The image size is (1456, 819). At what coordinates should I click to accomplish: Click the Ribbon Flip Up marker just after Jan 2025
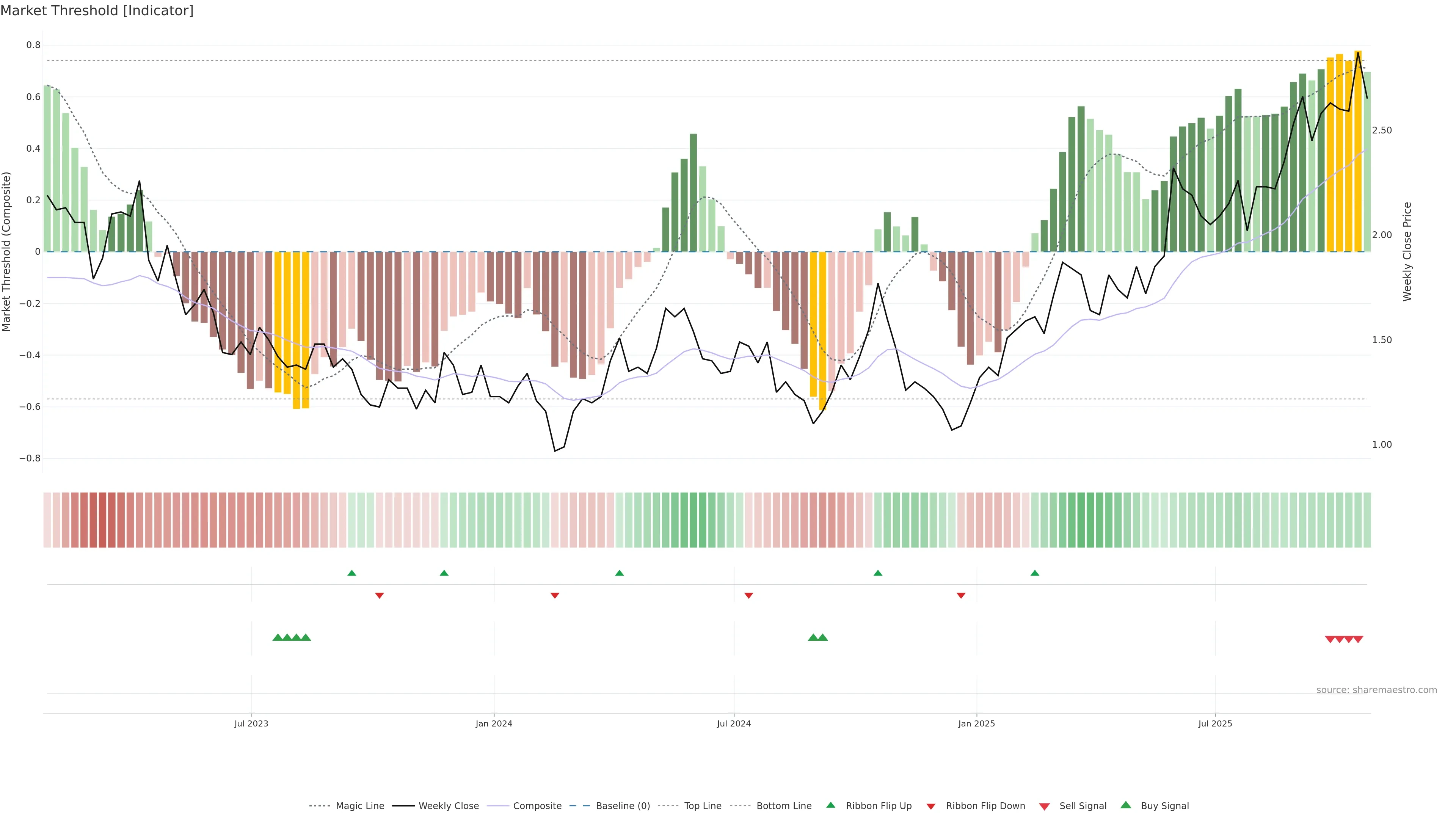coord(1035,573)
